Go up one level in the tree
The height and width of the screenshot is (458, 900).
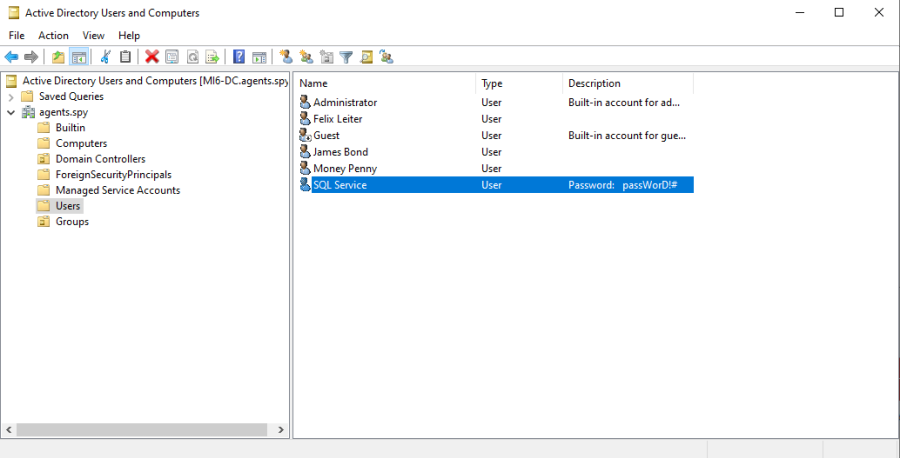[58, 57]
